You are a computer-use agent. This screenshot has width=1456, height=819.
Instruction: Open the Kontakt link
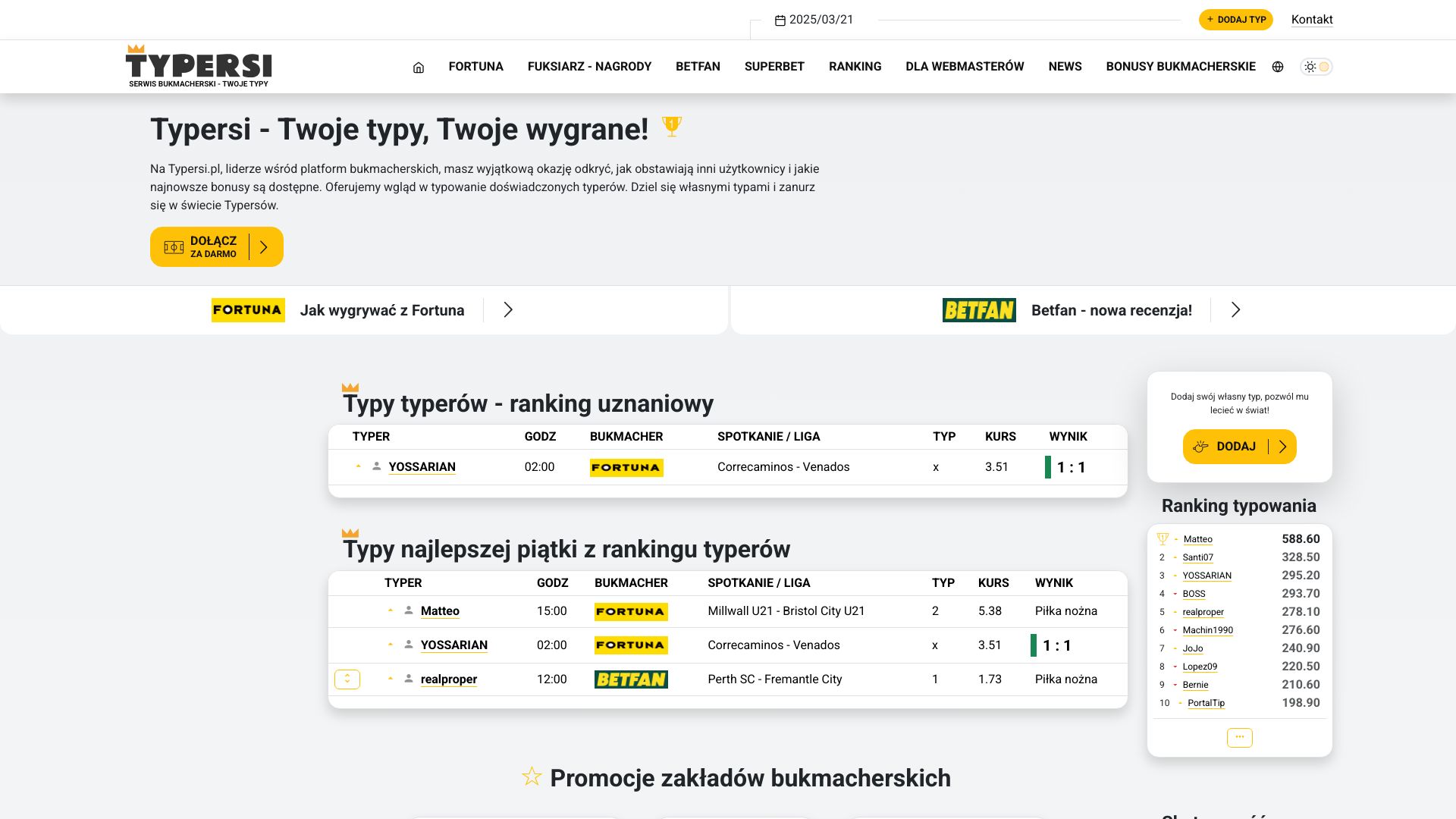[1312, 20]
